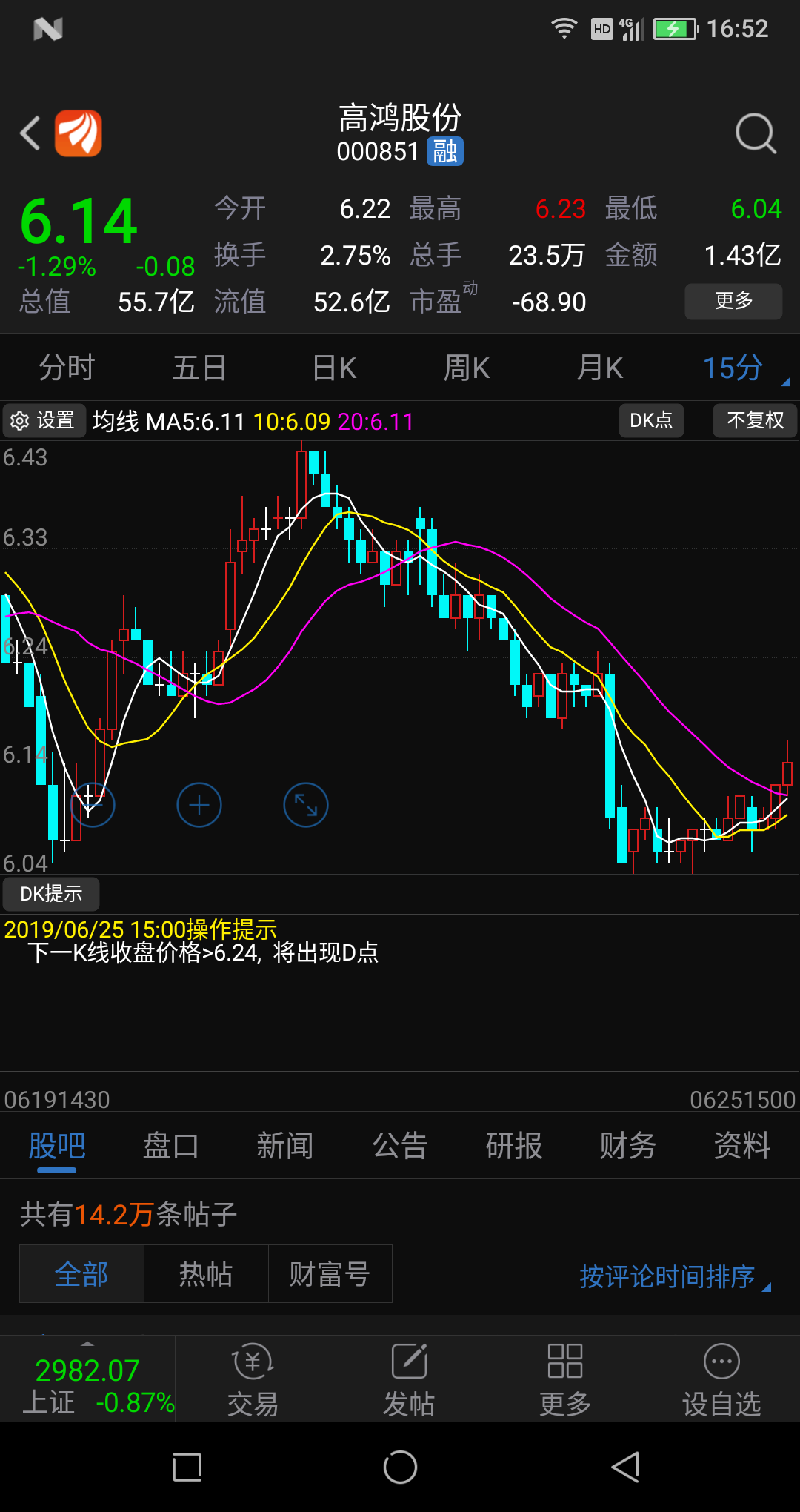The width and height of the screenshot is (800, 1512).
Task: Tap 最高 value 6.23
Action: tap(561, 209)
